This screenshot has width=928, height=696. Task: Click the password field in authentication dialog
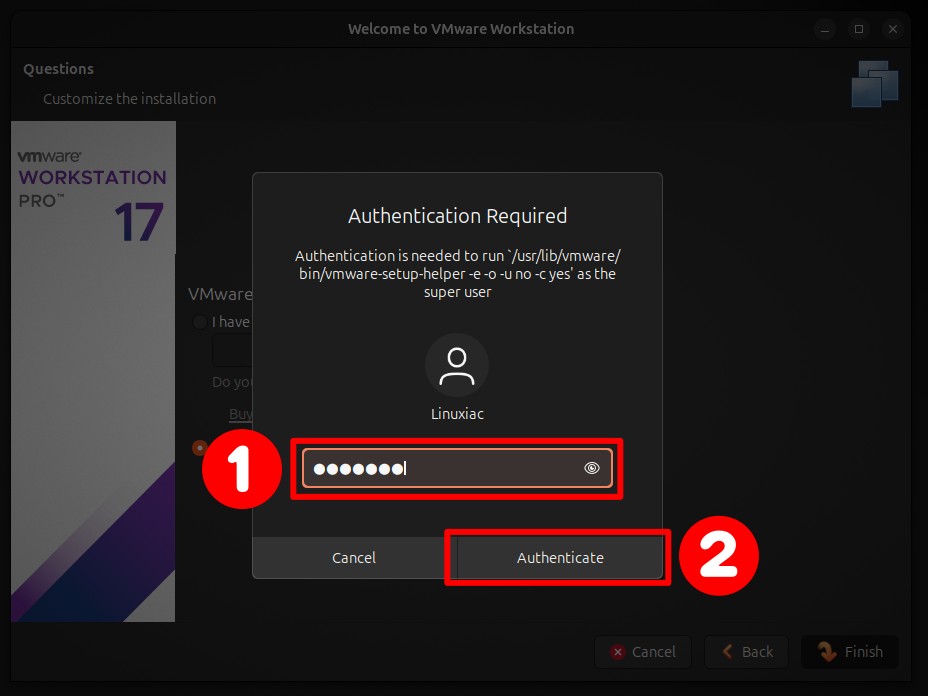click(457, 468)
